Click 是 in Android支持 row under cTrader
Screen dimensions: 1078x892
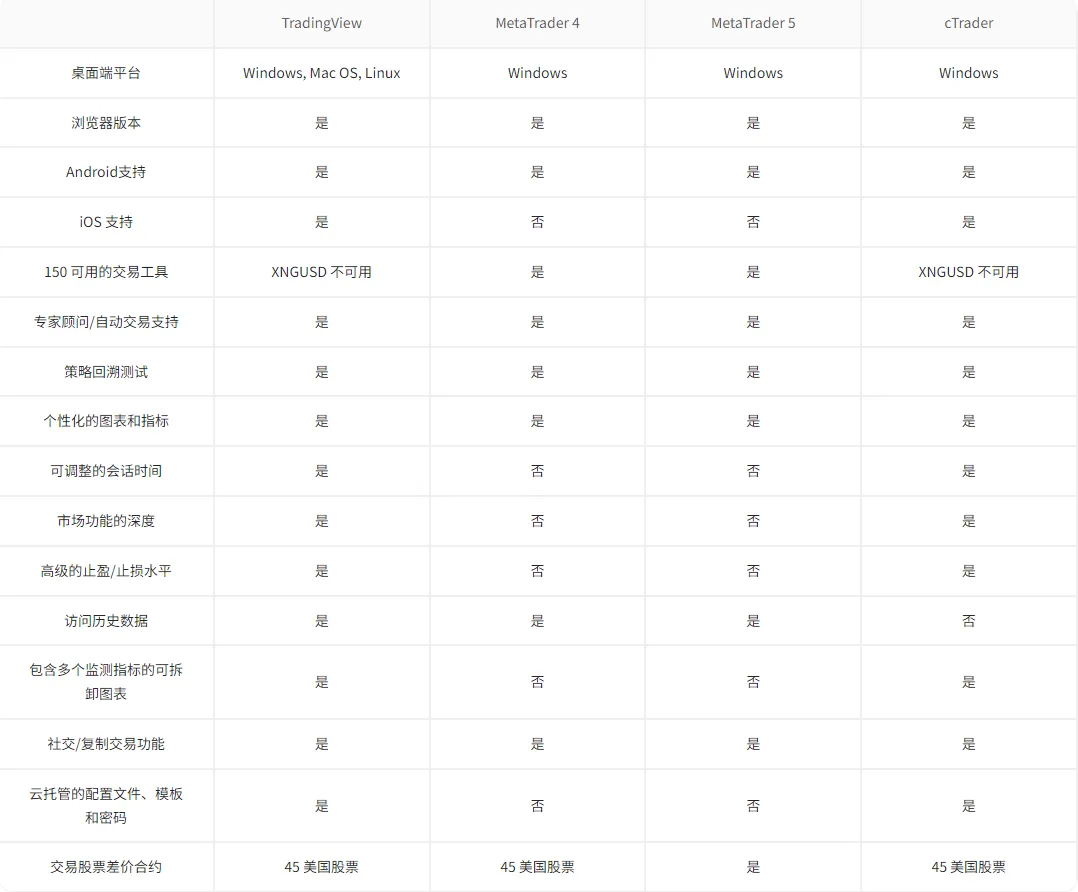[968, 172]
